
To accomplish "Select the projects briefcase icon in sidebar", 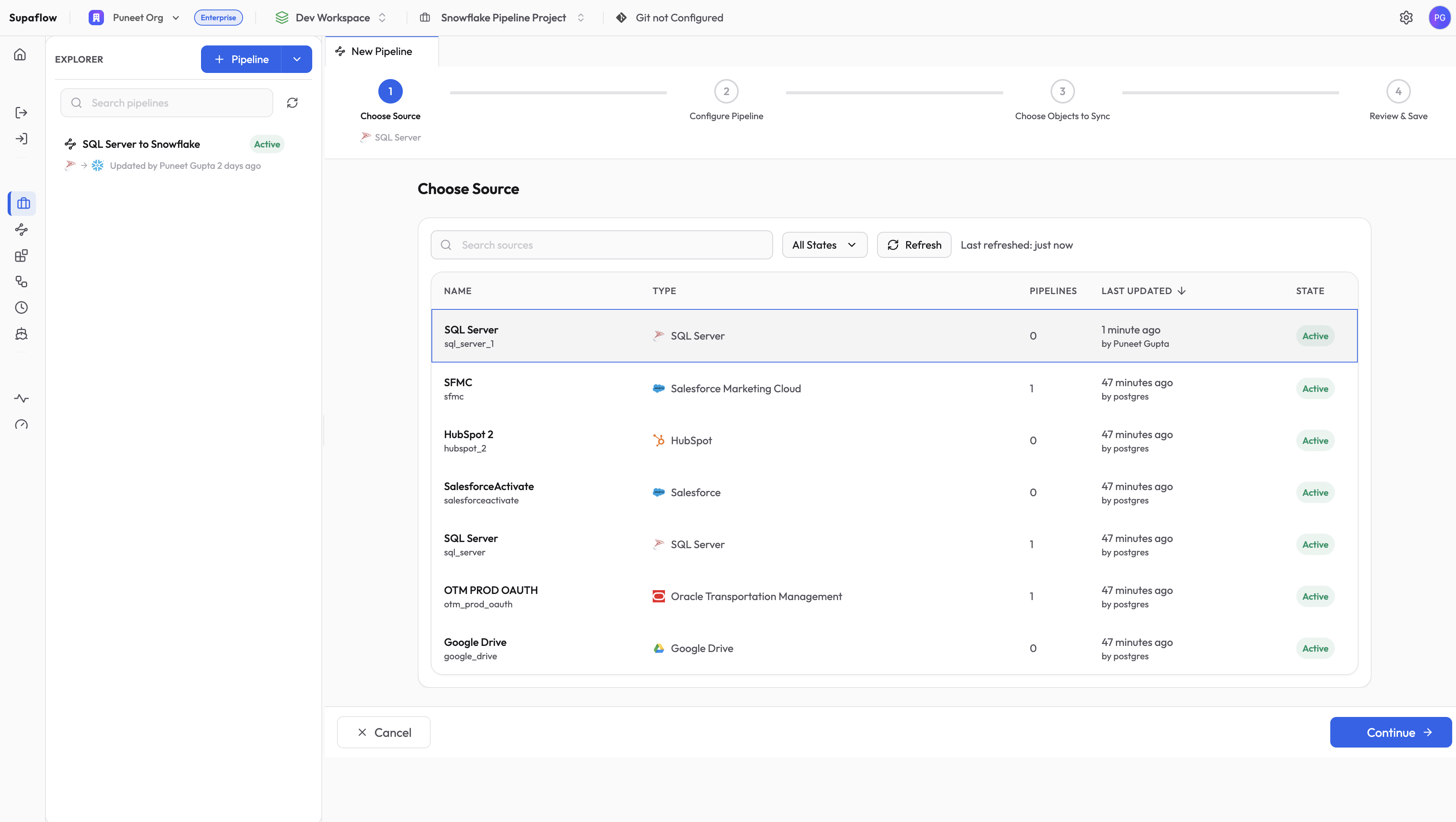I will pos(23,203).
